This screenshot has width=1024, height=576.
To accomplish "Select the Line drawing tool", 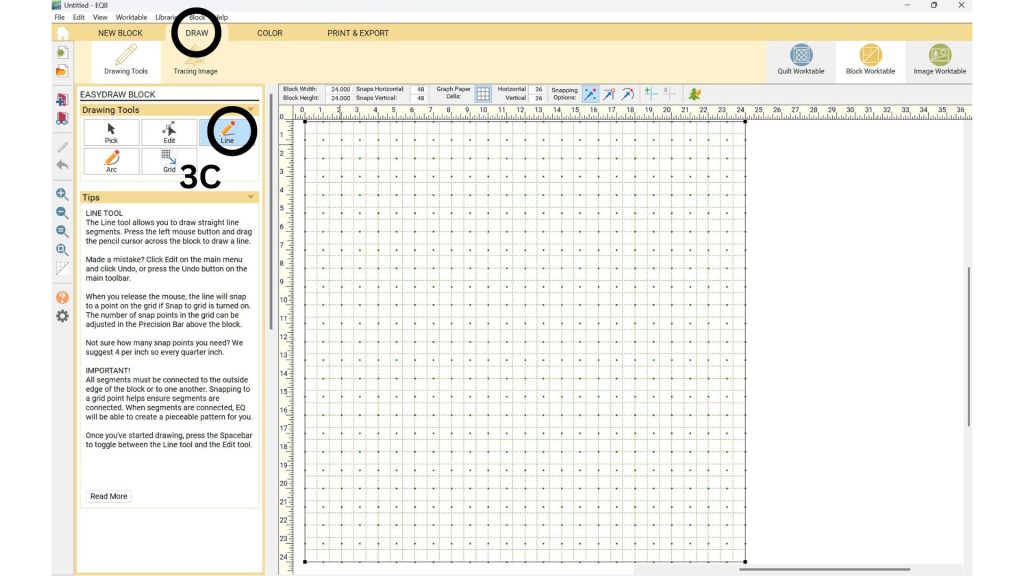I will [227, 132].
